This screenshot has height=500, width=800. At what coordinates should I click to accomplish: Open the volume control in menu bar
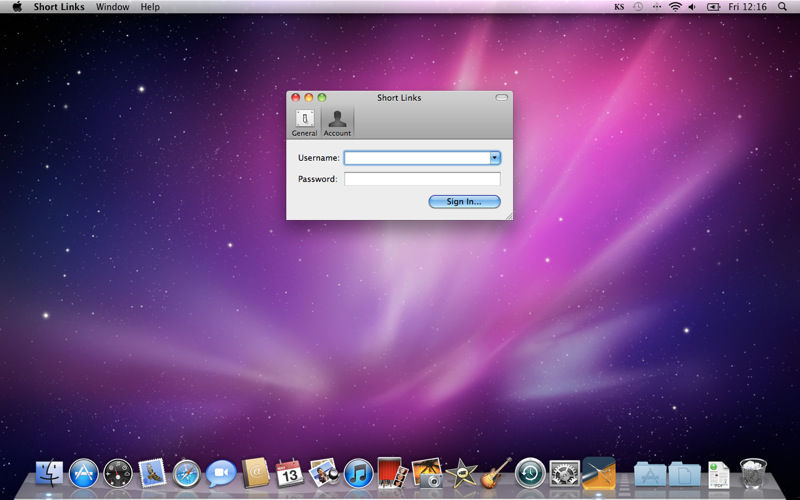692,7
